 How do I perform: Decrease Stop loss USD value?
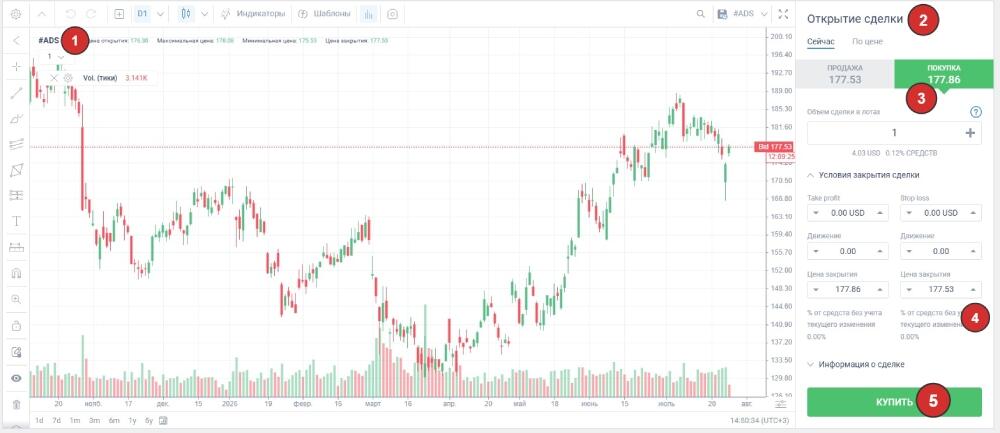(910, 213)
